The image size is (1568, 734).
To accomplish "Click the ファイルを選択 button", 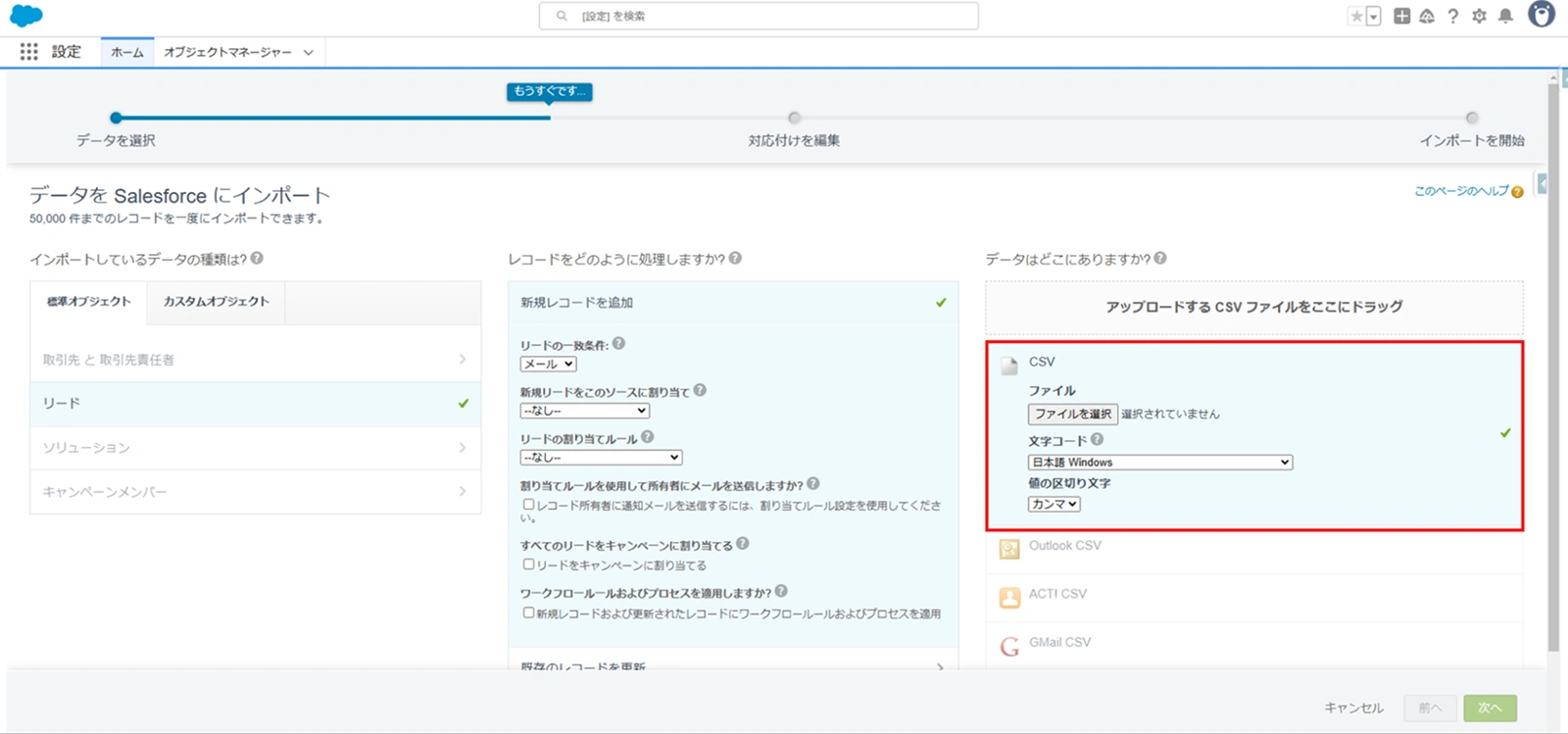I will point(1073,414).
